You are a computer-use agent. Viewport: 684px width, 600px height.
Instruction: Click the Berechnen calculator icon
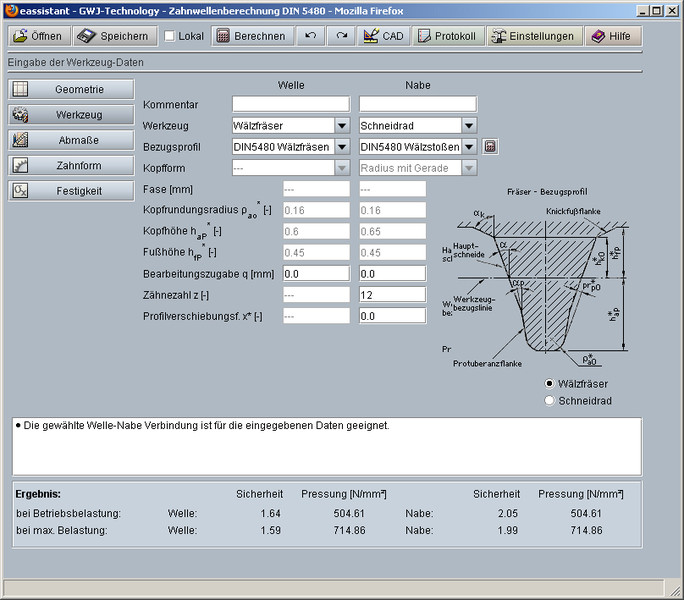pos(223,36)
